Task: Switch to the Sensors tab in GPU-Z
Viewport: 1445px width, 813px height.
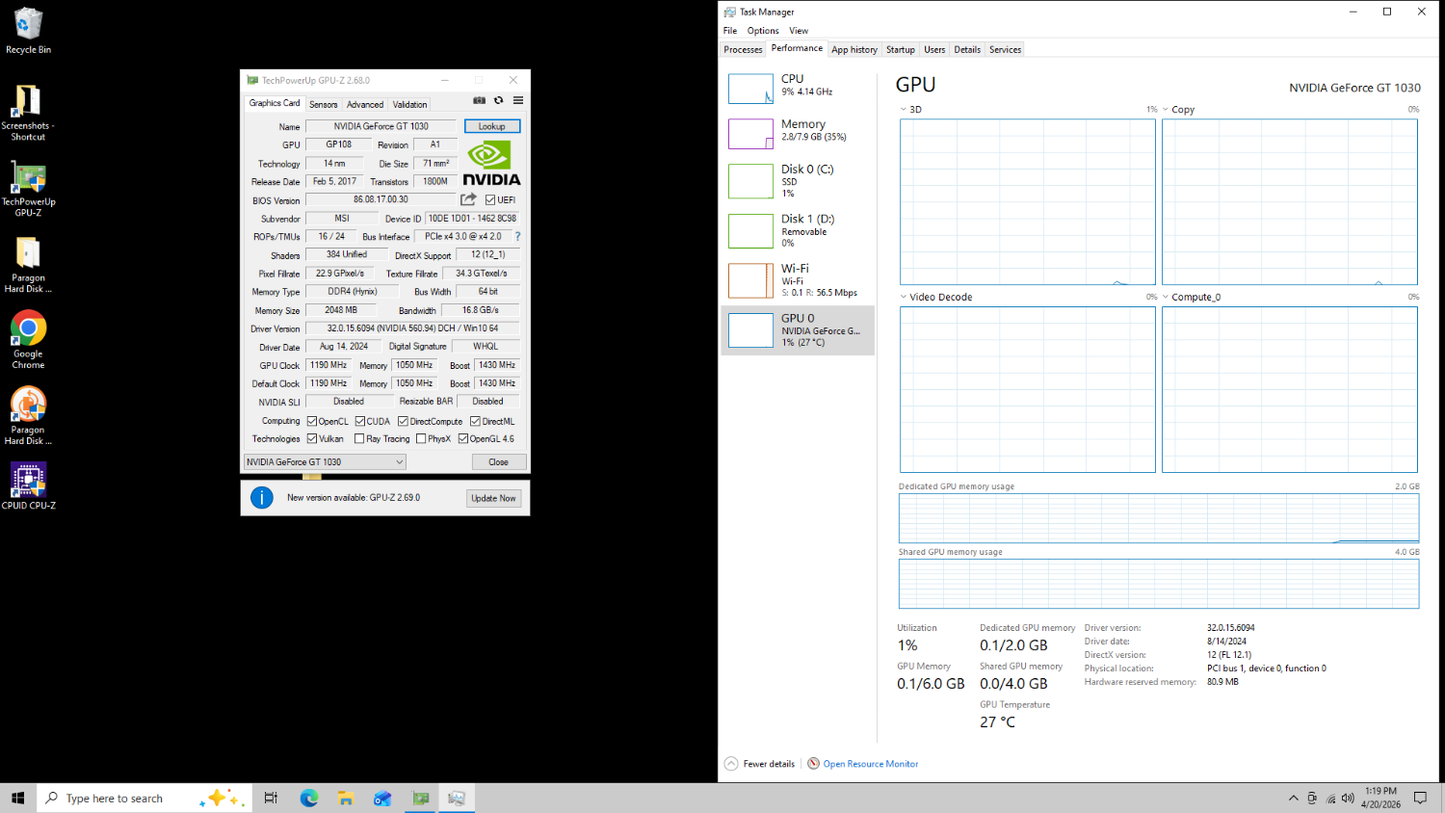Action: (x=323, y=104)
